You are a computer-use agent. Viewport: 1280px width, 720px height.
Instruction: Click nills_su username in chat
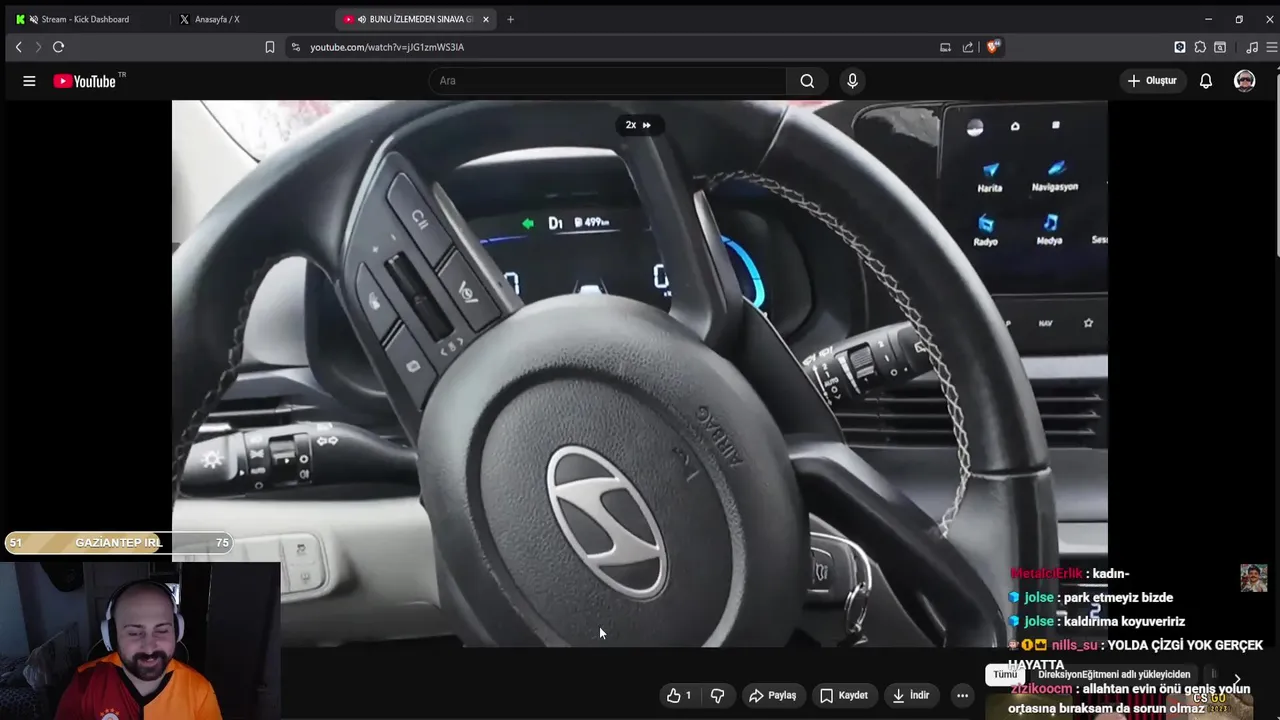[1075, 645]
